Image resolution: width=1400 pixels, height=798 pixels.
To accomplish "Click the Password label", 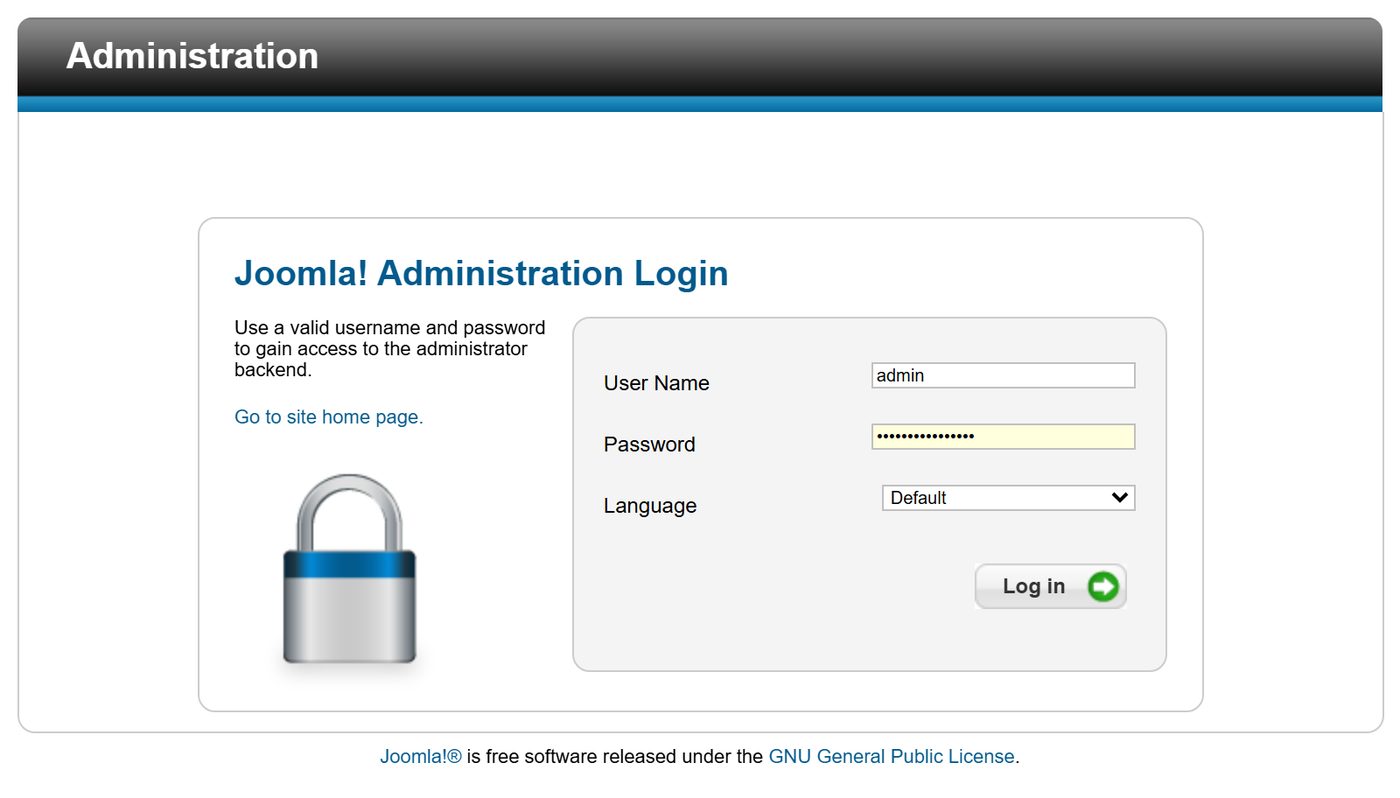I will (x=649, y=444).
